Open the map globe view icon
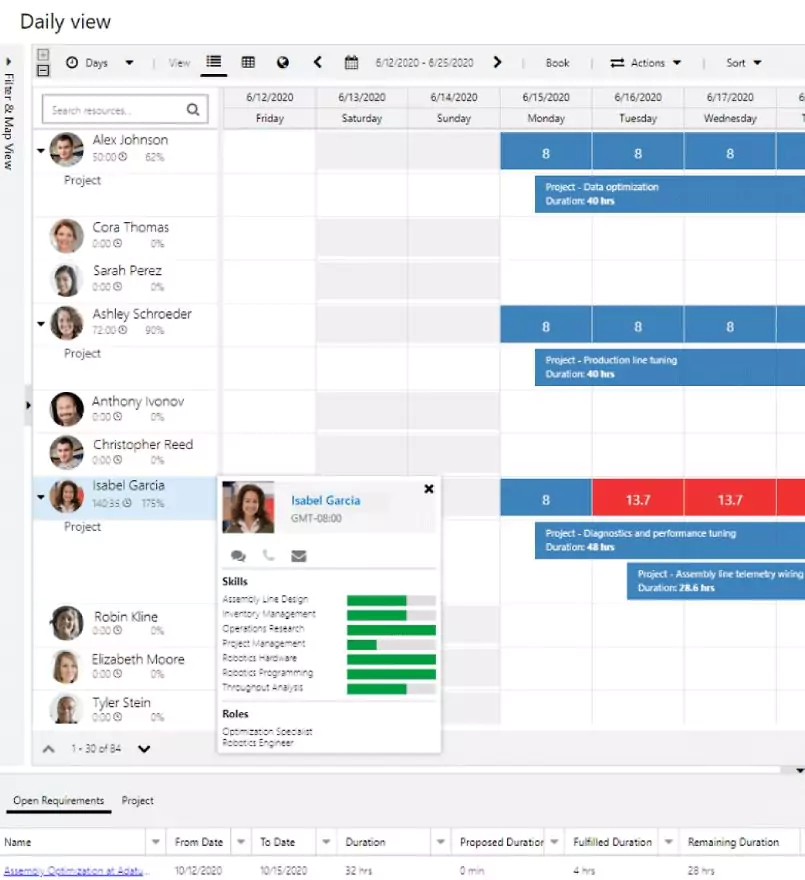The image size is (805, 880). pyautogui.click(x=283, y=62)
